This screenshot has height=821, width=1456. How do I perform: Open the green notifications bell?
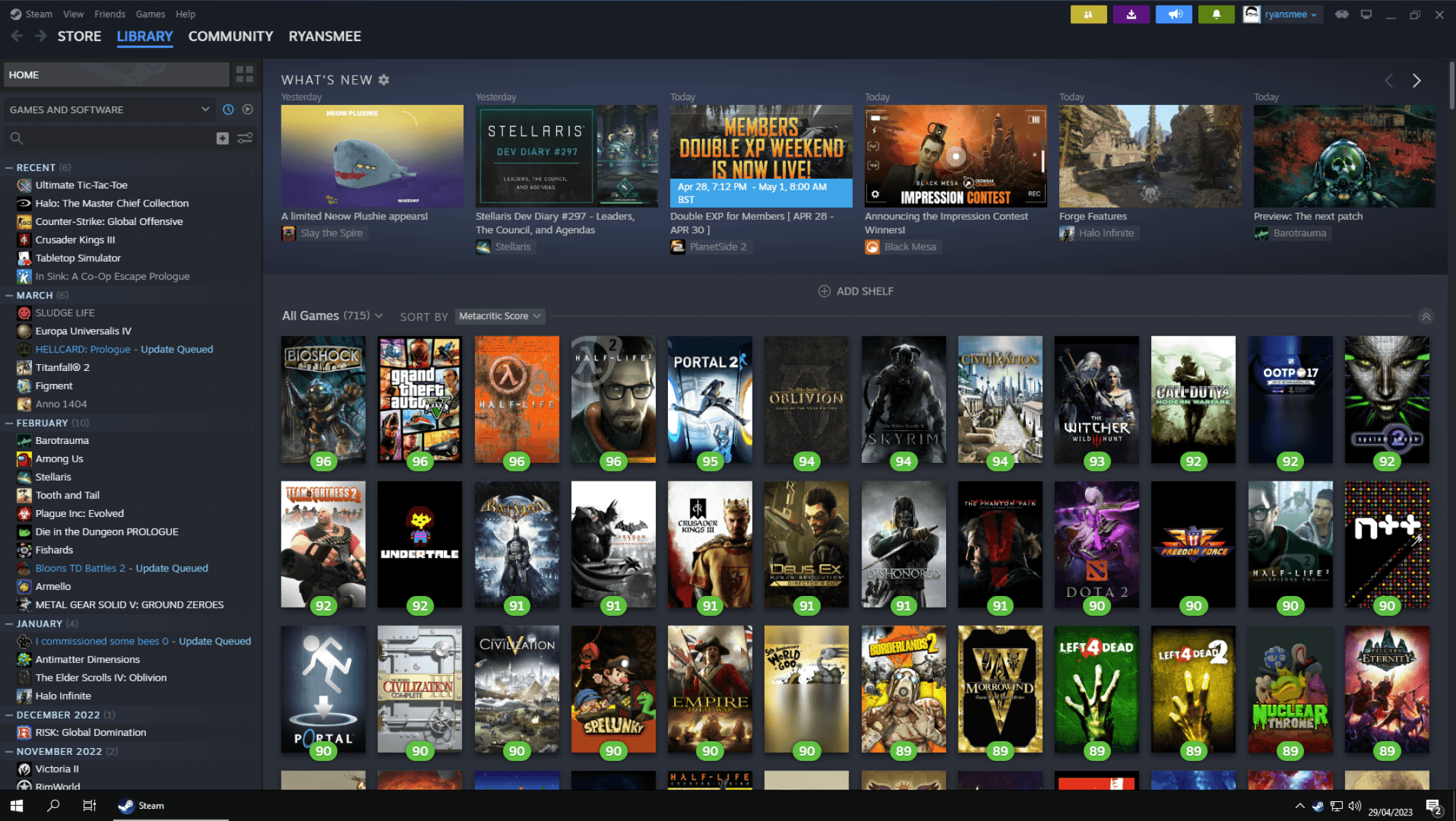pyautogui.click(x=1216, y=14)
